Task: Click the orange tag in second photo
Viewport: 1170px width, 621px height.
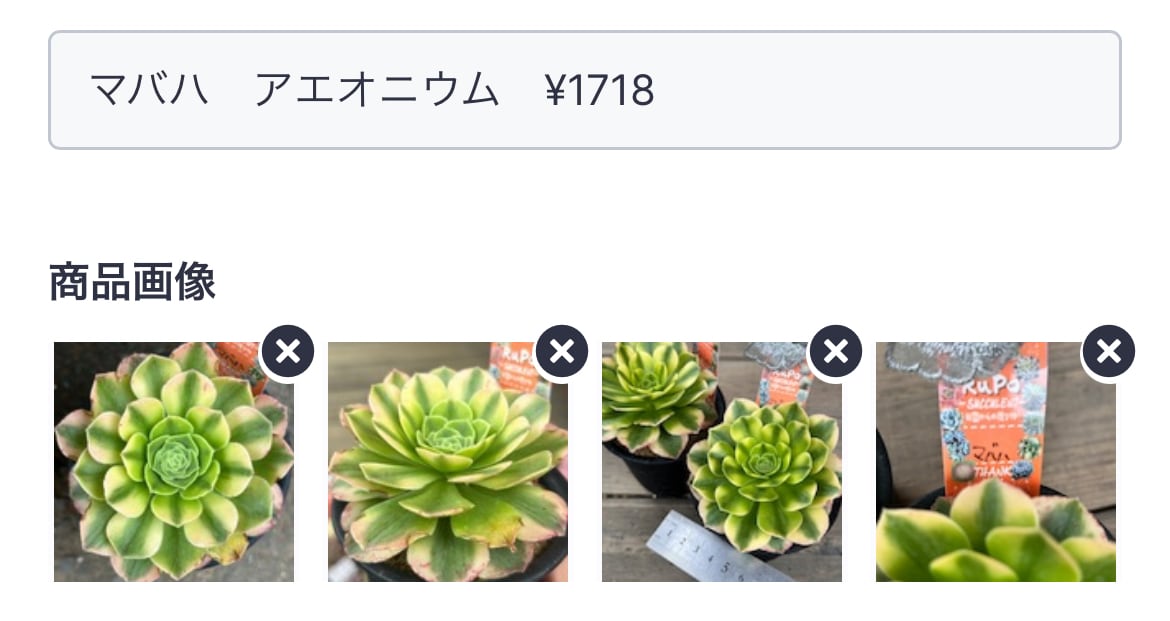Action: pos(515,367)
